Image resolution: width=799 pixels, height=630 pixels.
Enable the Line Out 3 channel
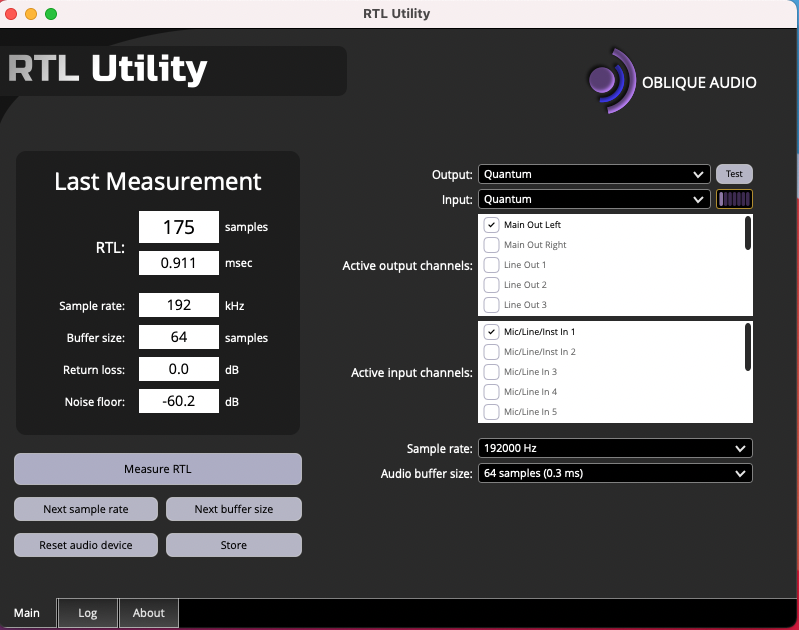tap(491, 305)
